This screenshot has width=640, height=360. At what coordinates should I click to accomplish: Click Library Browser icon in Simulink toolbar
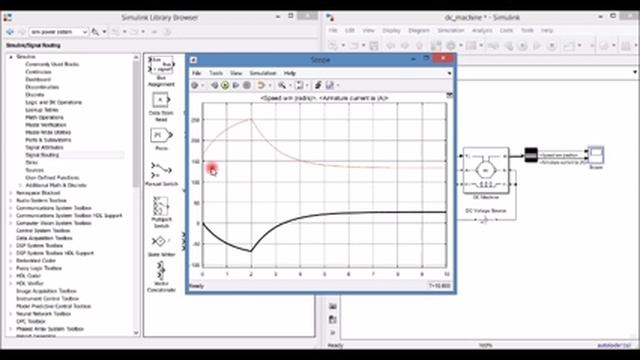point(436,46)
